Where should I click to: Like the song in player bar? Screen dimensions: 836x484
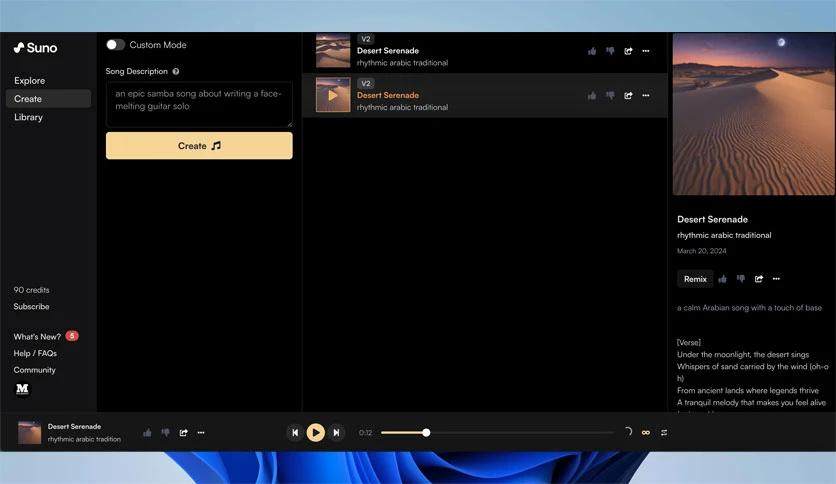147,433
